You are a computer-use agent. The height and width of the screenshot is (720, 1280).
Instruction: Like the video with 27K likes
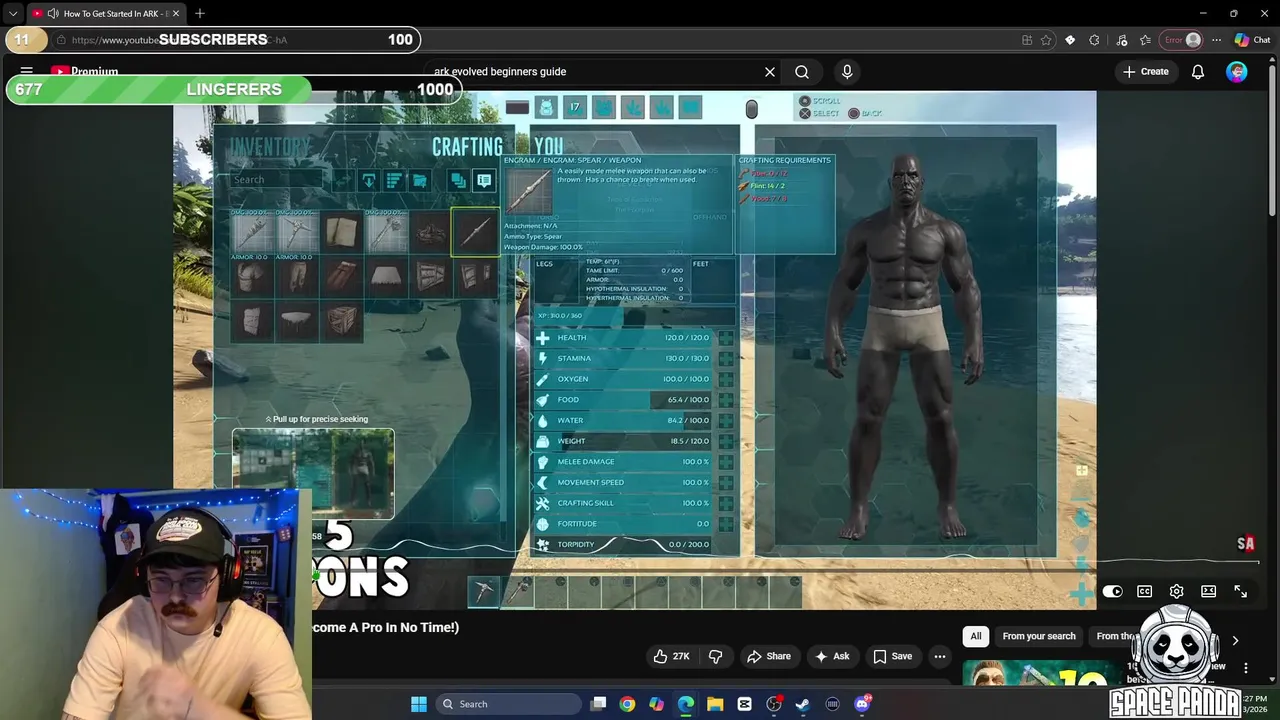[x=671, y=656]
